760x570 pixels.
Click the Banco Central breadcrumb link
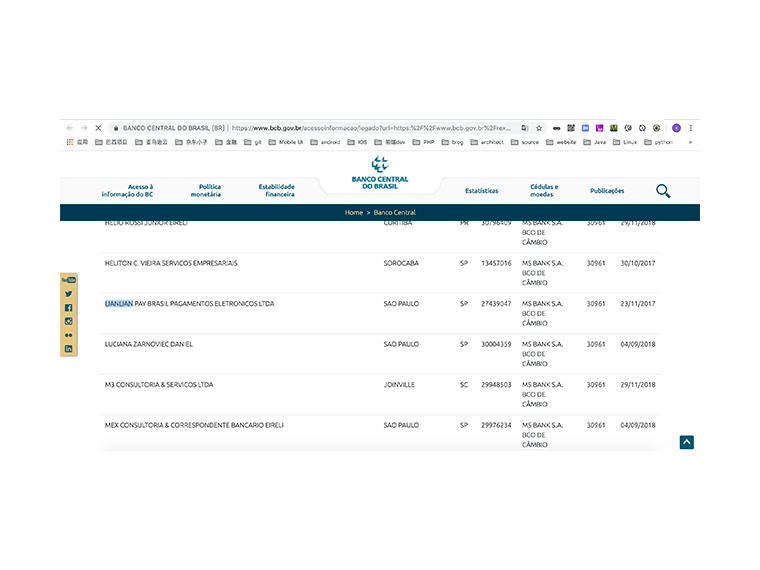coord(395,212)
